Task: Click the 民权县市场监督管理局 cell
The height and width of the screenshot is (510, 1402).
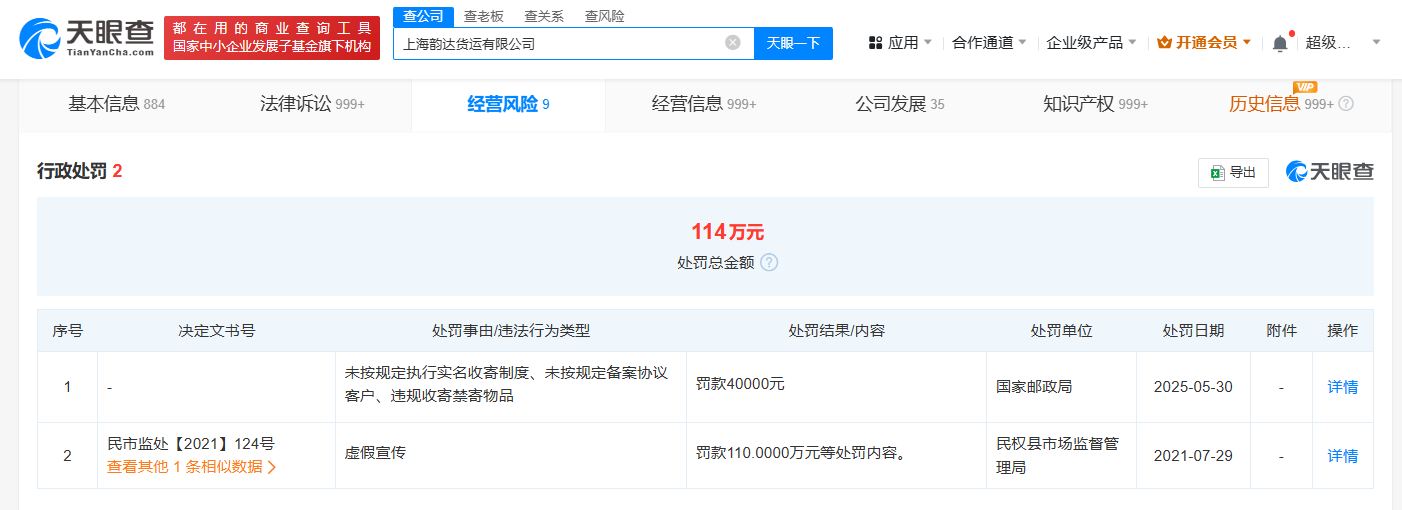Action: pyautogui.click(x=1060, y=455)
